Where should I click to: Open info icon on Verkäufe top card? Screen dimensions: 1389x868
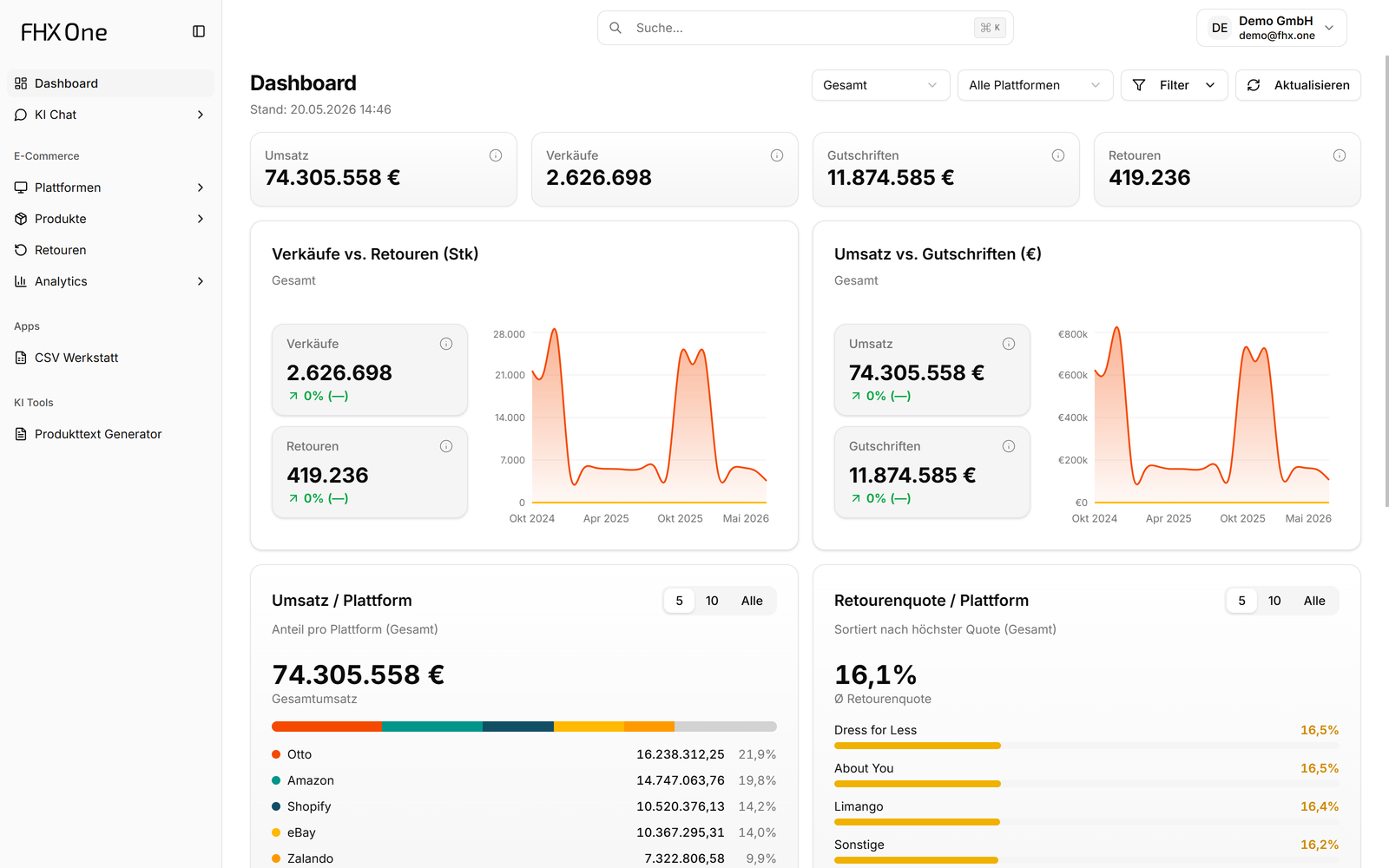(777, 155)
